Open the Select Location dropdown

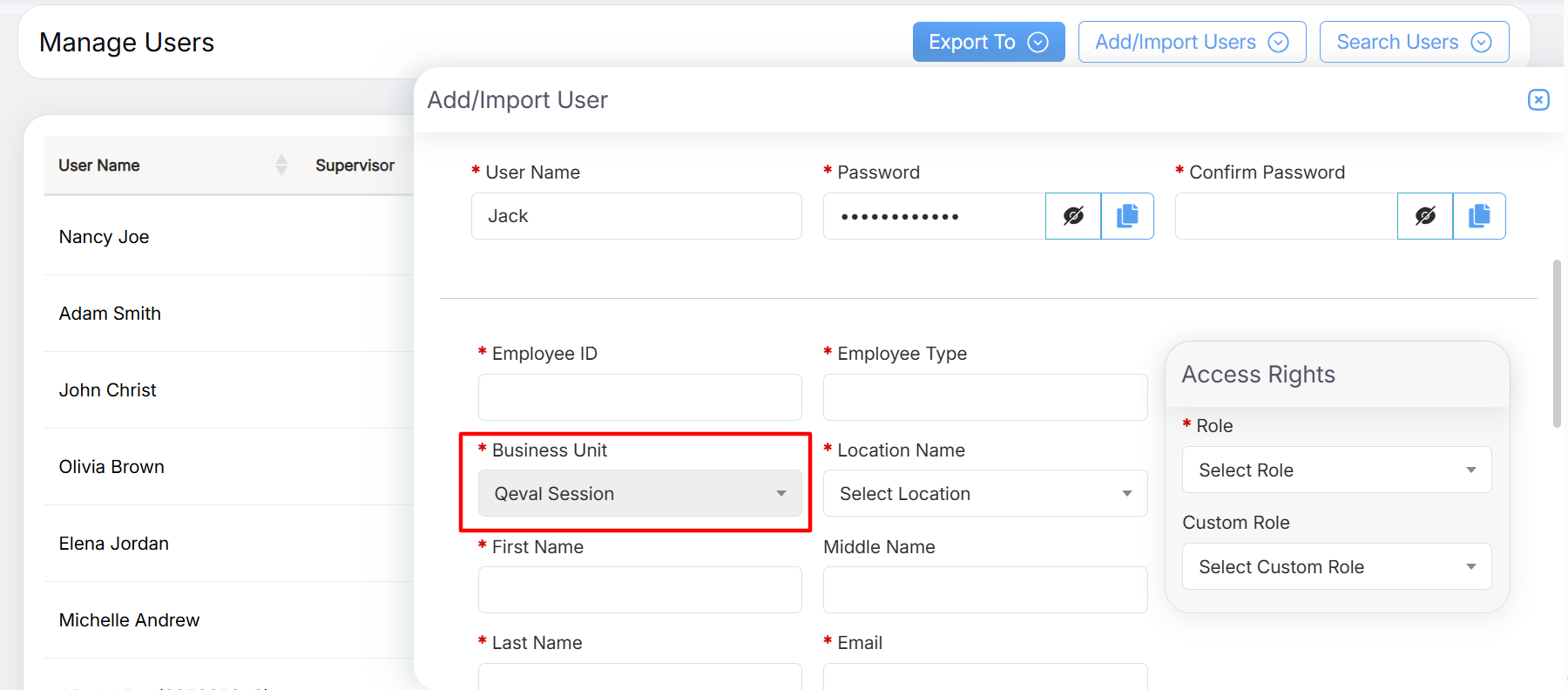click(x=984, y=494)
